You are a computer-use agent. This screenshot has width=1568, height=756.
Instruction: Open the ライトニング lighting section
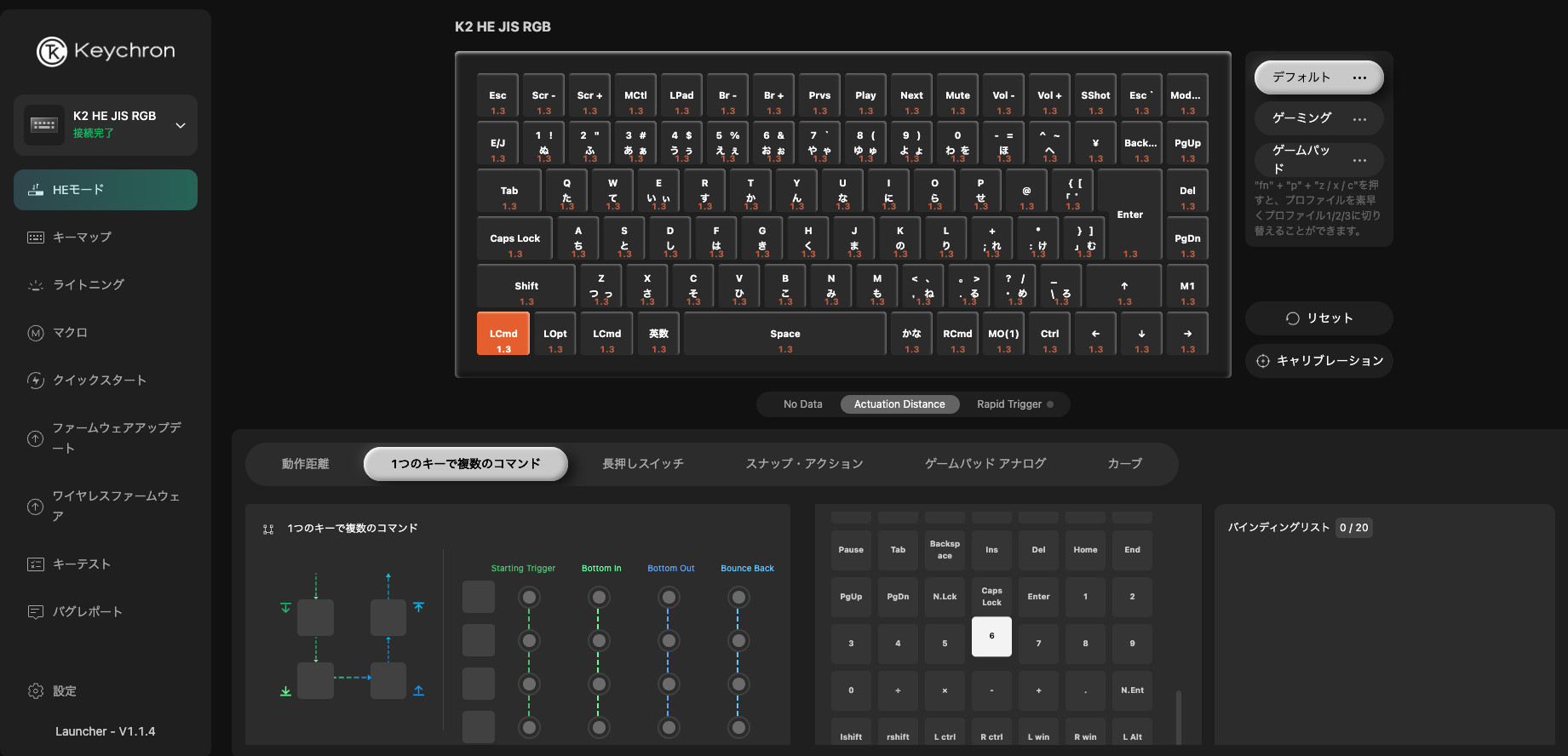[x=88, y=285]
